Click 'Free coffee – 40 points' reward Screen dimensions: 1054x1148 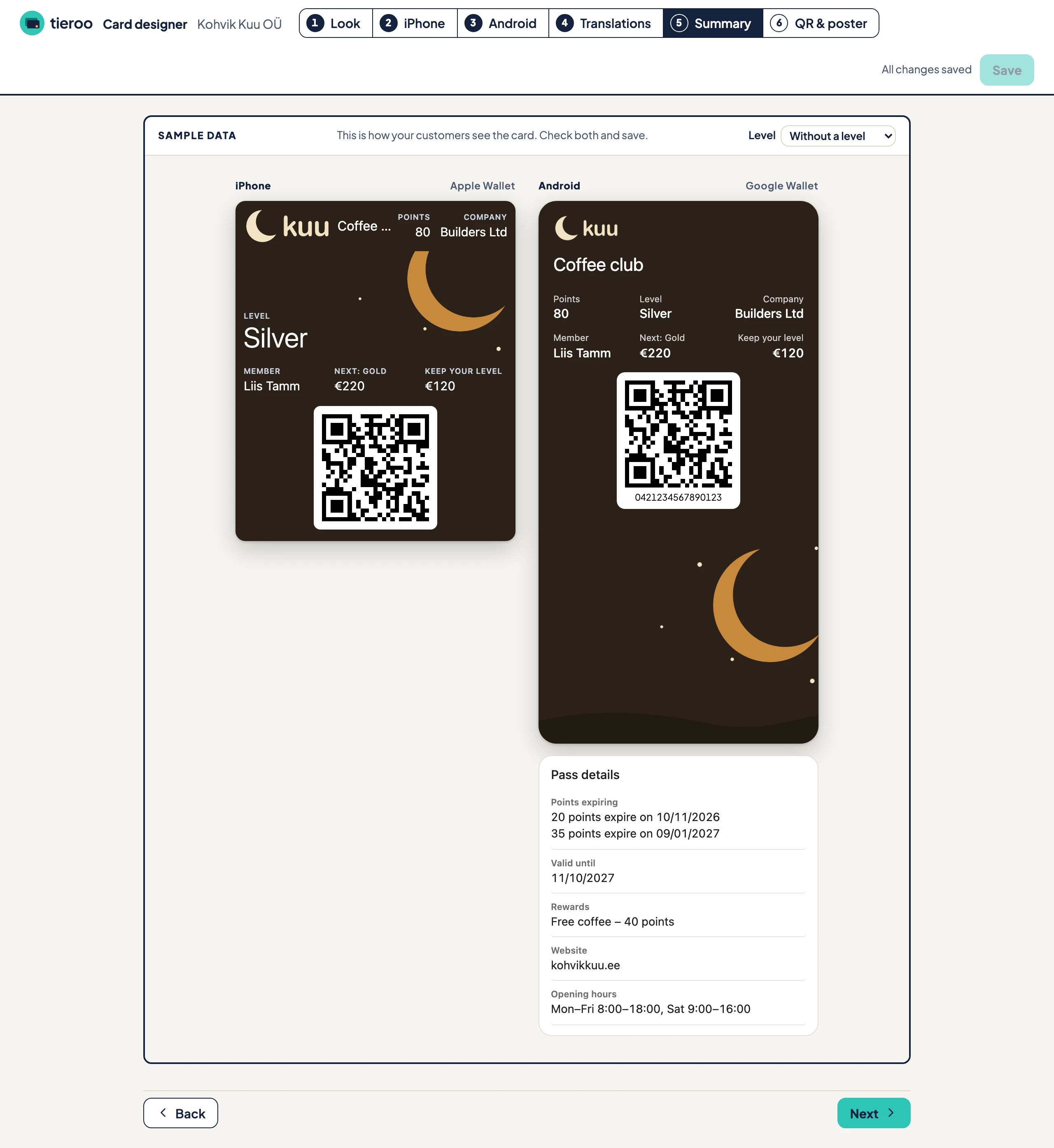point(612,922)
